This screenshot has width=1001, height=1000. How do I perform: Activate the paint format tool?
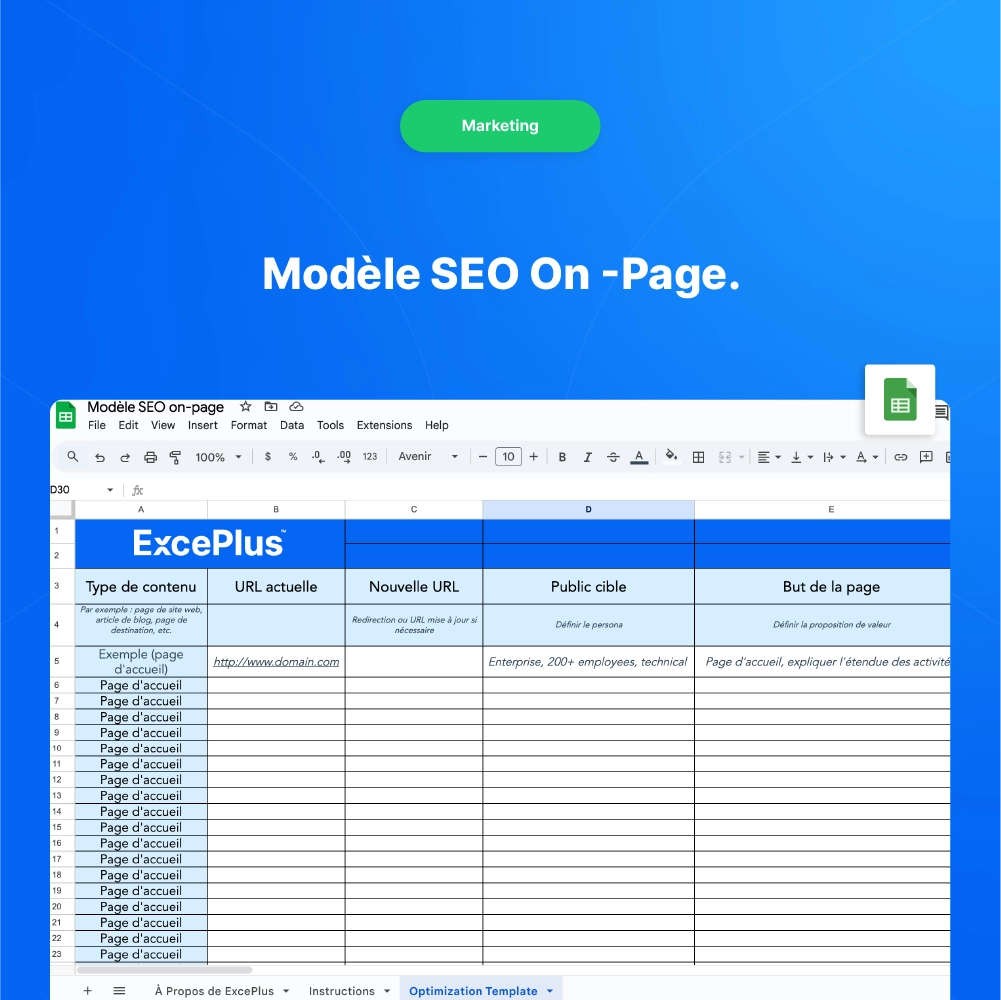click(175, 457)
